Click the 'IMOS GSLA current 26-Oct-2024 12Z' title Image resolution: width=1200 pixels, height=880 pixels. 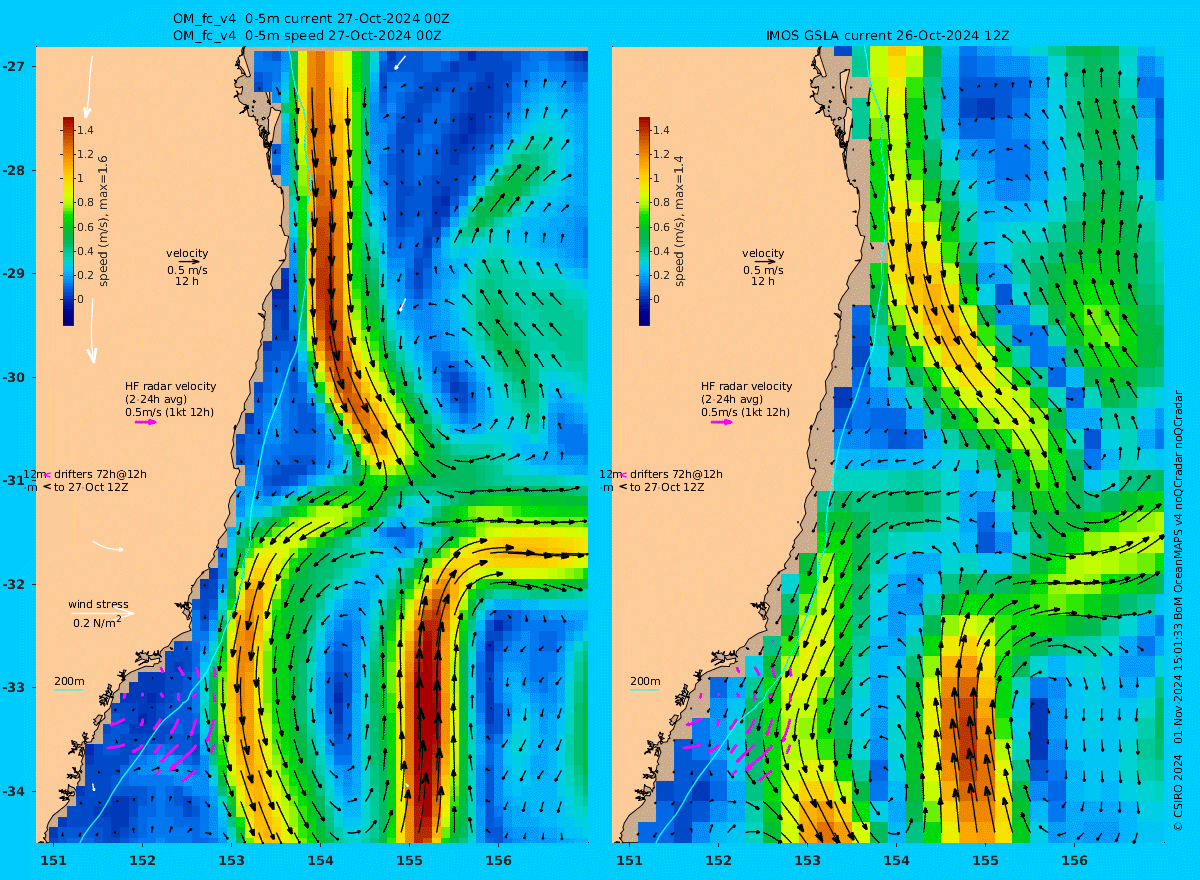click(887, 35)
